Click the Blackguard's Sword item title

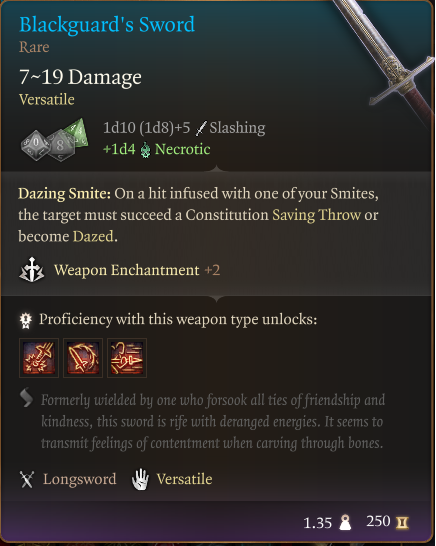tap(107, 25)
